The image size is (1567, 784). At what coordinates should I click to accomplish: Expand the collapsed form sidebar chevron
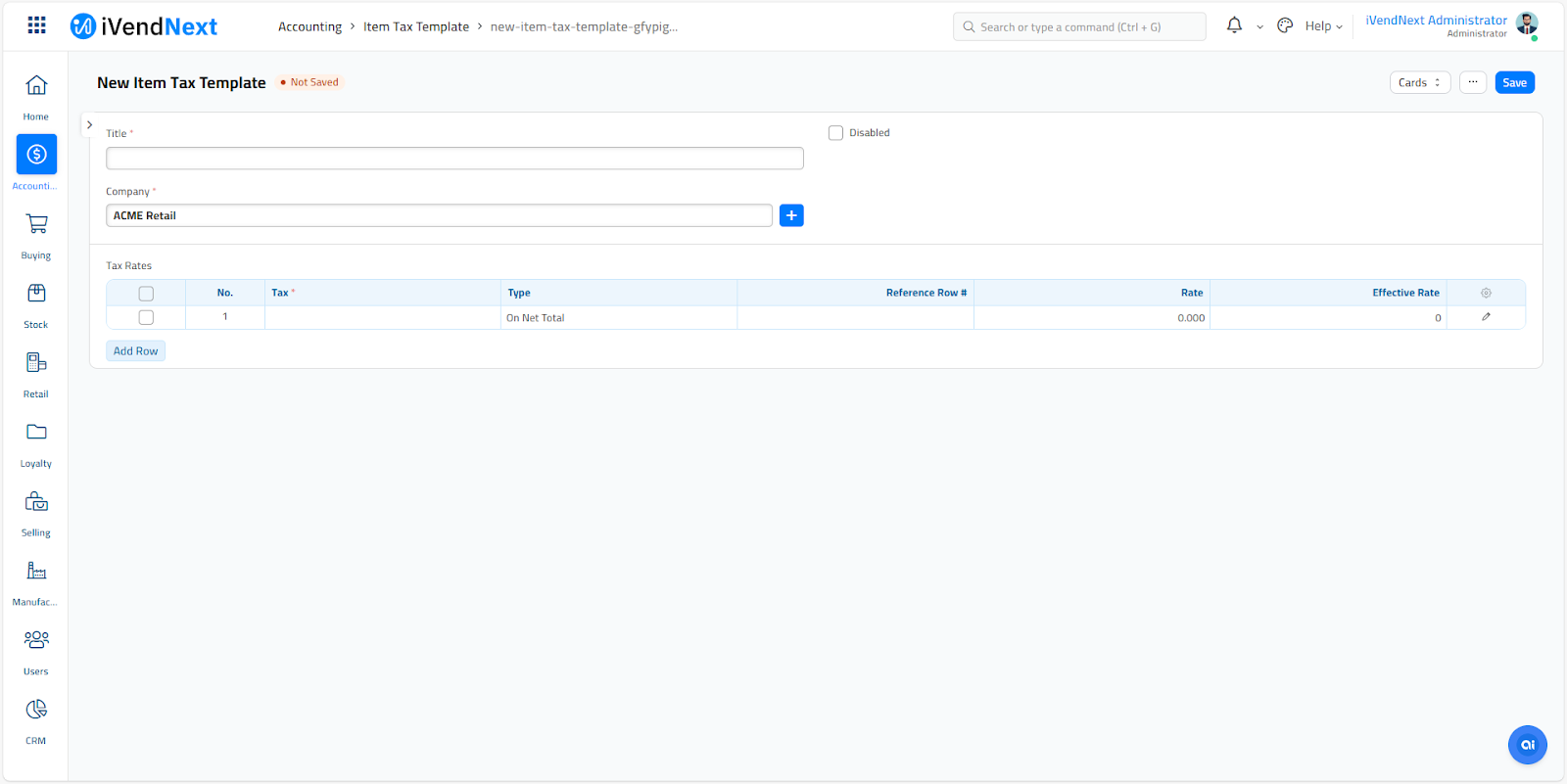(89, 125)
